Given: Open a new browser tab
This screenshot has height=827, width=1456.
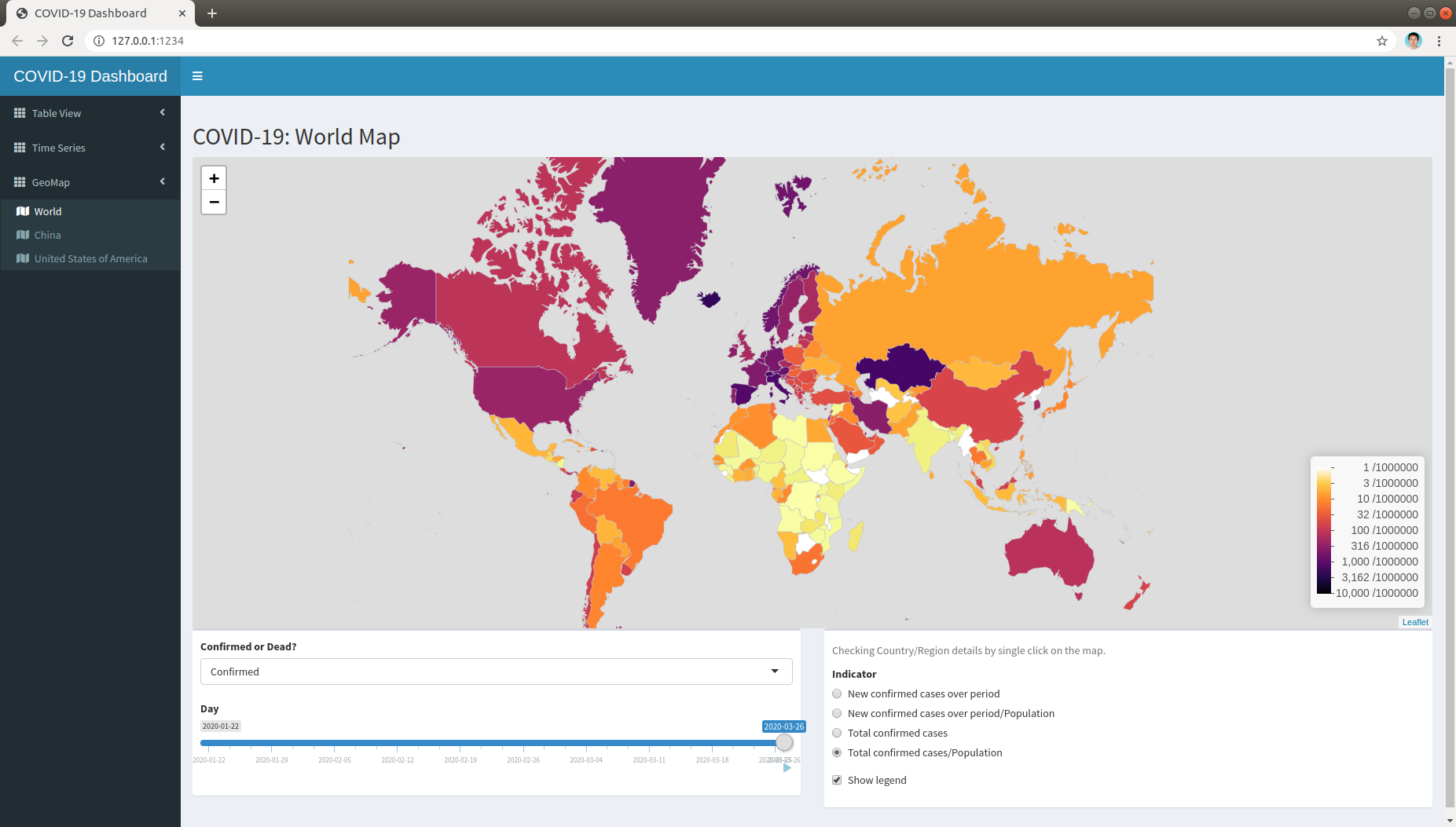Looking at the screenshot, I should pyautogui.click(x=212, y=13).
